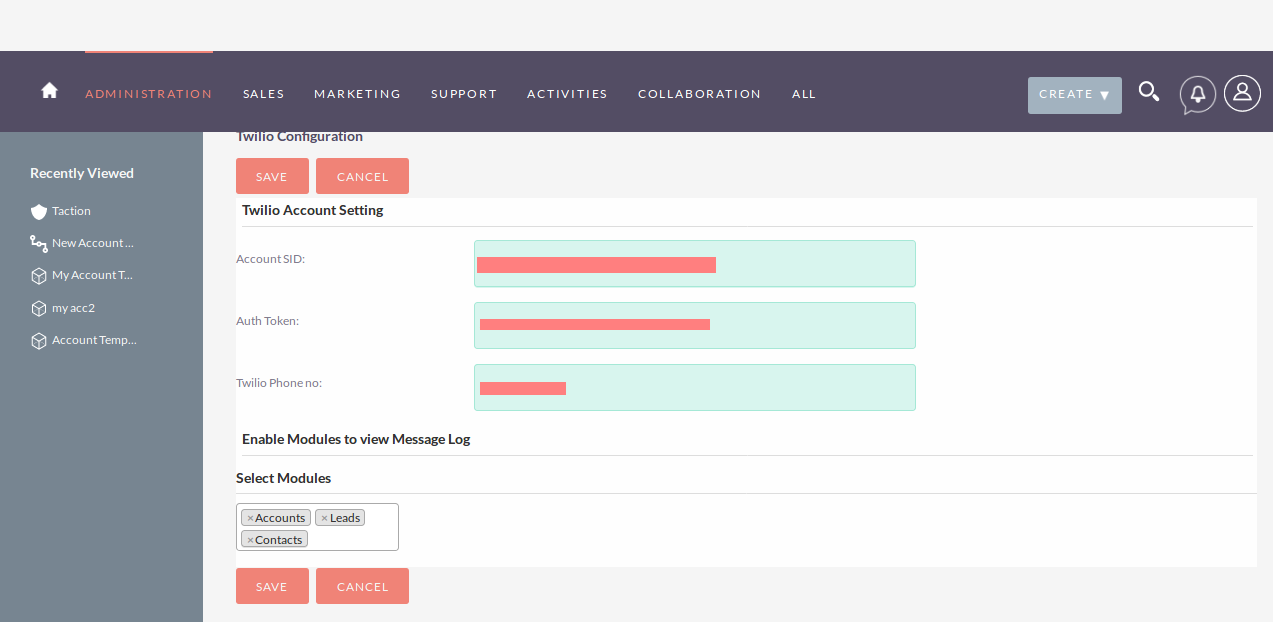The width and height of the screenshot is (1273, 622).
Task: Expand the Create dropdown button
Action: click(x=1074, y=95)
